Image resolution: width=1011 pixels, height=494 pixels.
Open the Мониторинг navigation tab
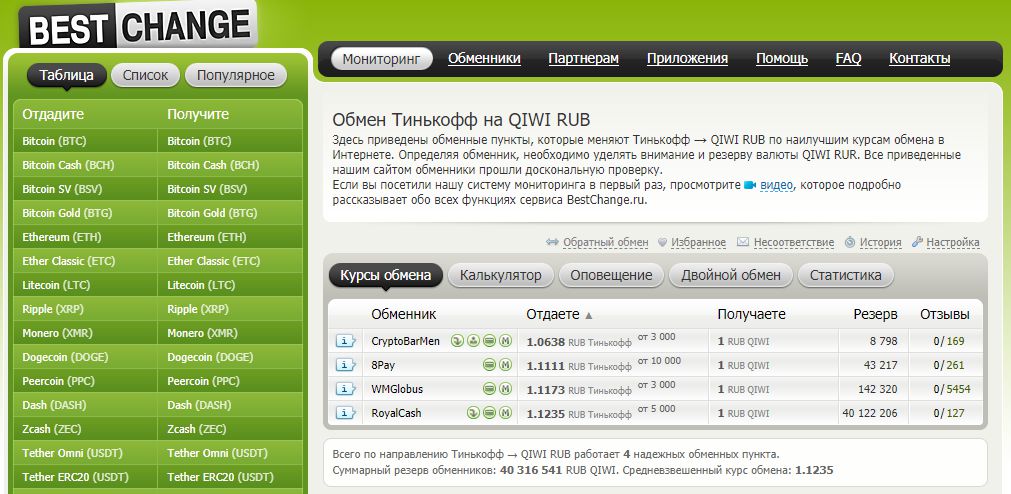click(x=380, y=59)
